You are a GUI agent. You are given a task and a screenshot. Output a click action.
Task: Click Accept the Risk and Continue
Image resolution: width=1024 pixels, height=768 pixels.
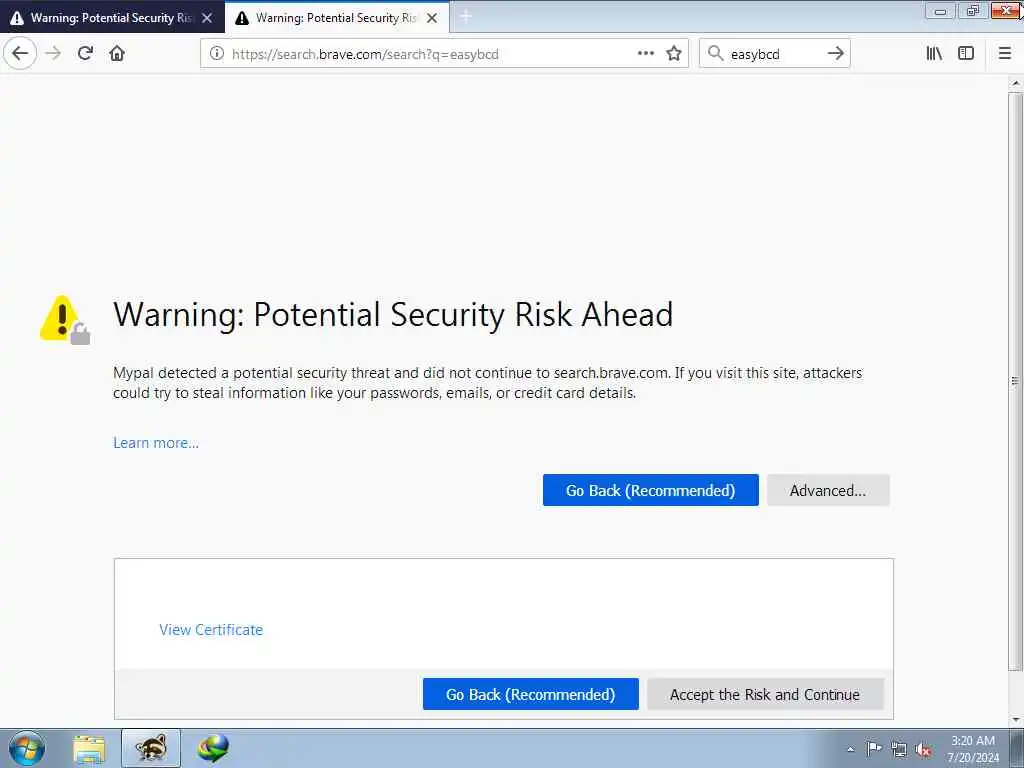coord(765,694)
